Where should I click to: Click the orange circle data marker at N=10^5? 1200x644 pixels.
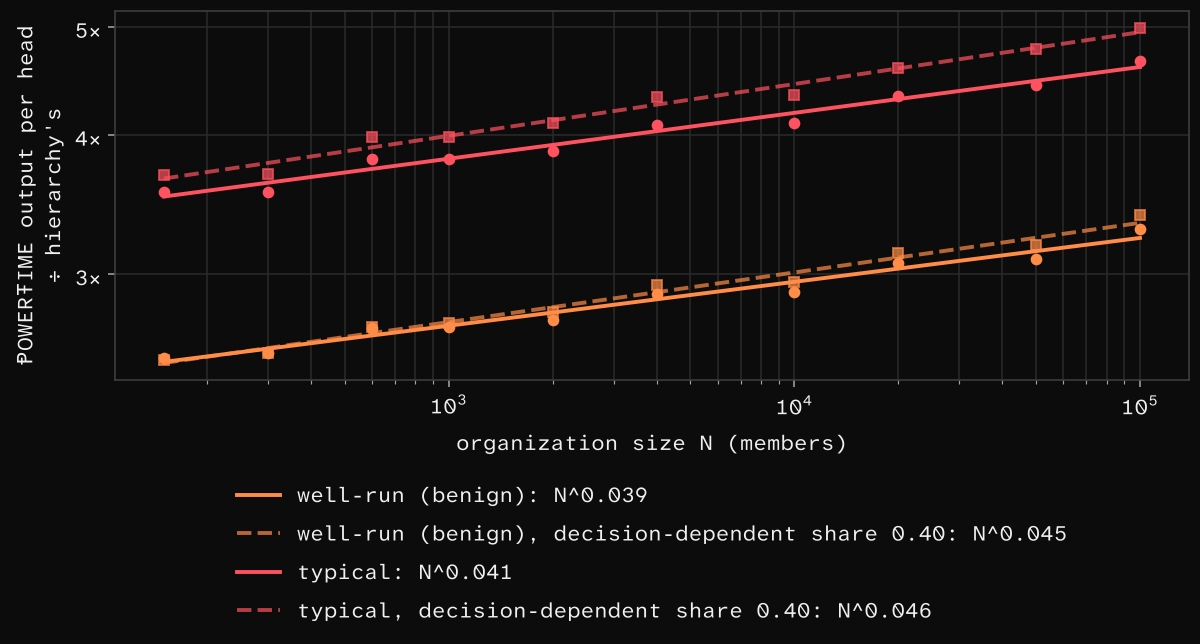coord(1140,230)
